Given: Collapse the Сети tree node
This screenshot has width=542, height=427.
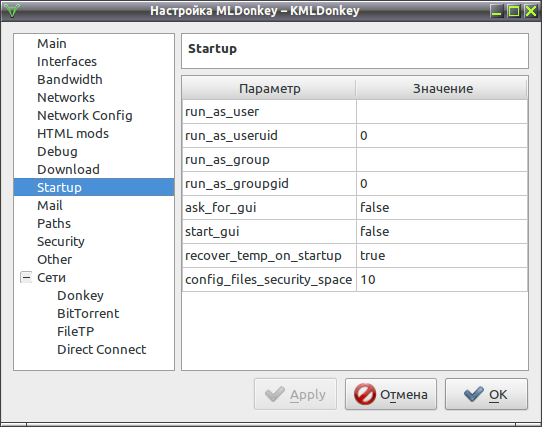Looking at the screenshot, I should pos(26,277).
